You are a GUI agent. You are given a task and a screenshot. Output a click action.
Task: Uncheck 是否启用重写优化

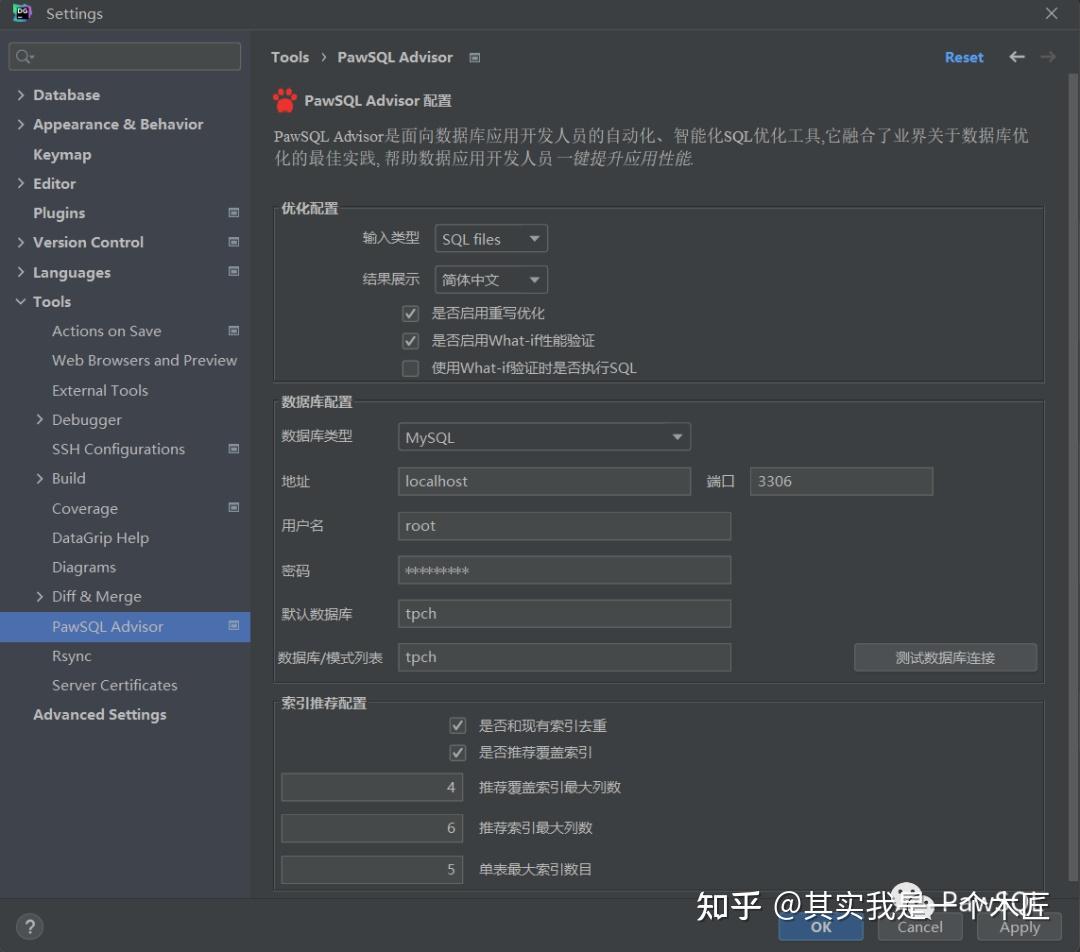click(410, 313)
